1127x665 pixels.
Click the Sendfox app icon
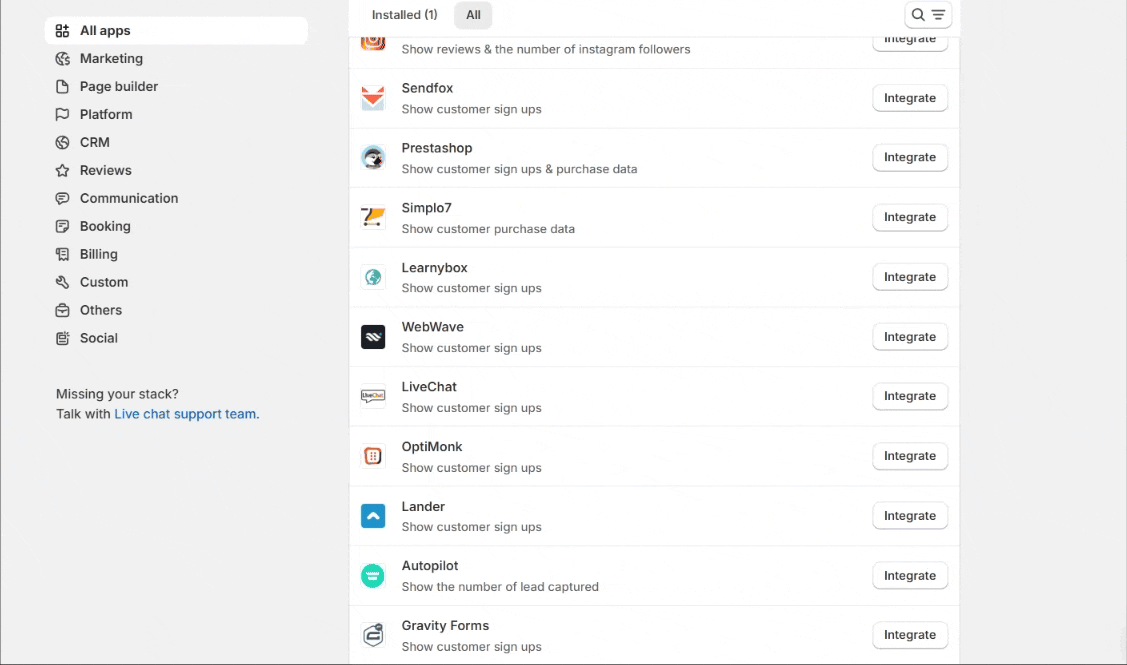373,98
